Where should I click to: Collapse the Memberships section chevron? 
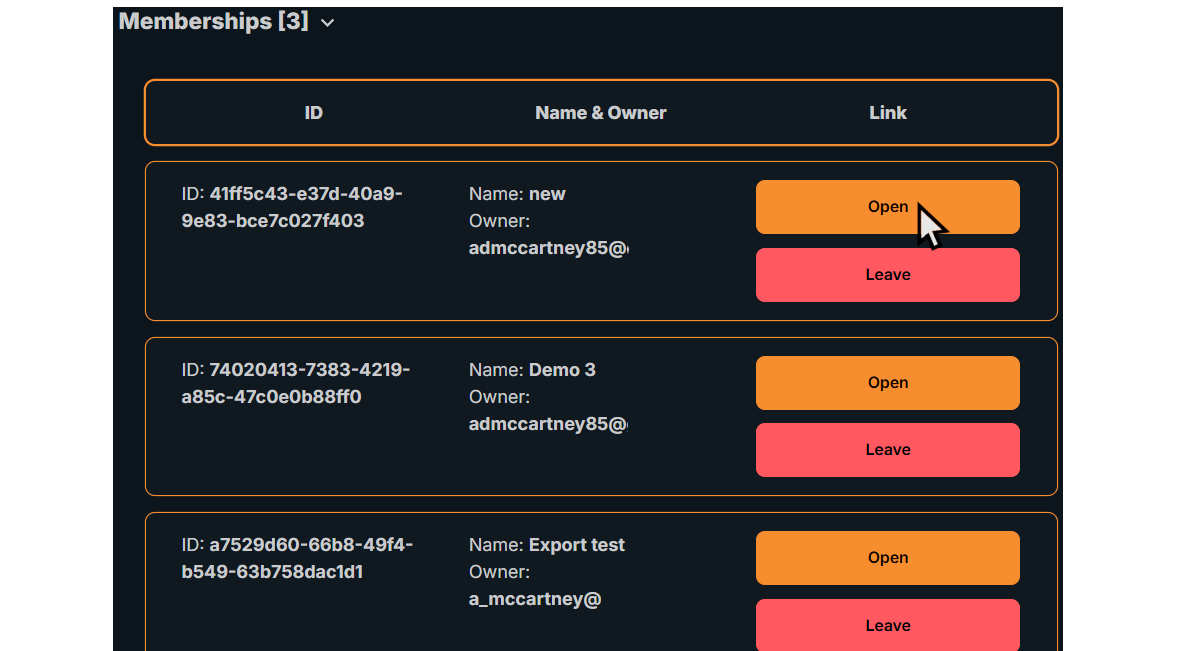tap(327, 23)
